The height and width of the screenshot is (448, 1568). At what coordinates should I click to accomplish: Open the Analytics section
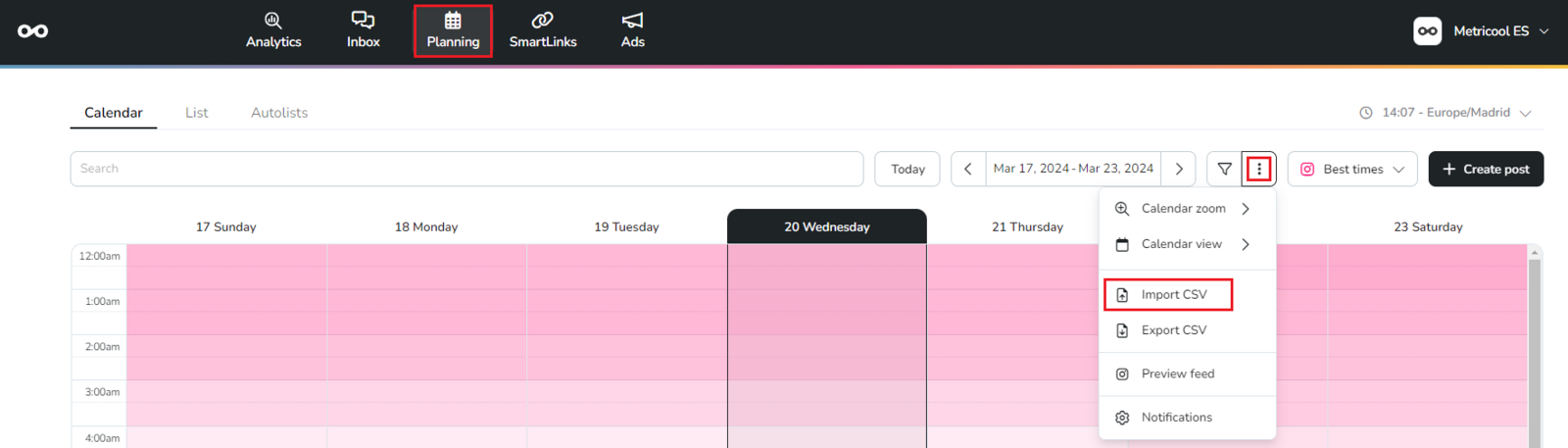point(273,30)
